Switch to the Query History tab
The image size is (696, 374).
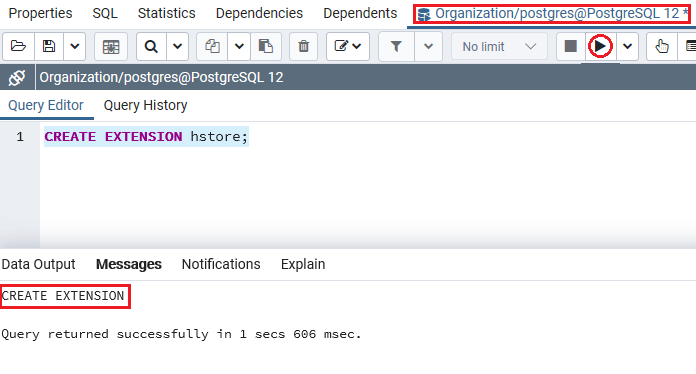(146, 106)
